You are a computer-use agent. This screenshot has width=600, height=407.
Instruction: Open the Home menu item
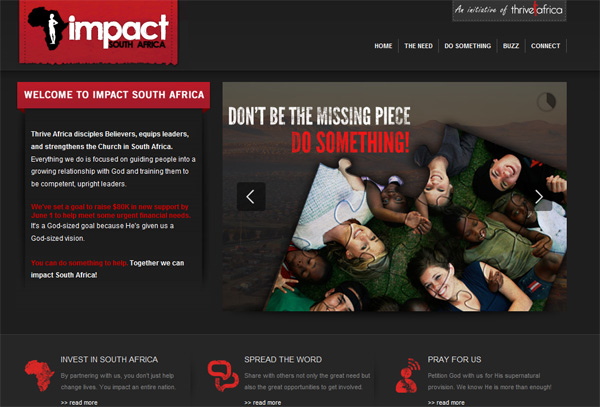pos(383,46)
